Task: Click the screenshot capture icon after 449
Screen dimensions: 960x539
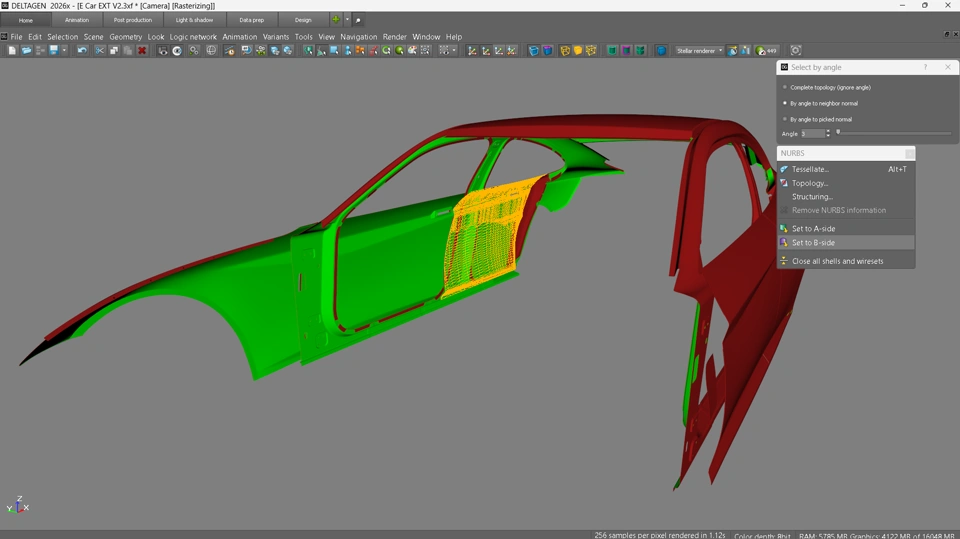Action: 795,51
